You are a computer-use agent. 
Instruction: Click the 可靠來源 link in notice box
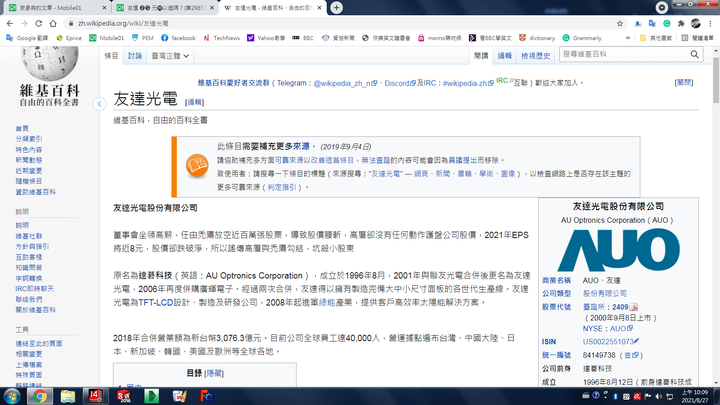click(289, 160)
